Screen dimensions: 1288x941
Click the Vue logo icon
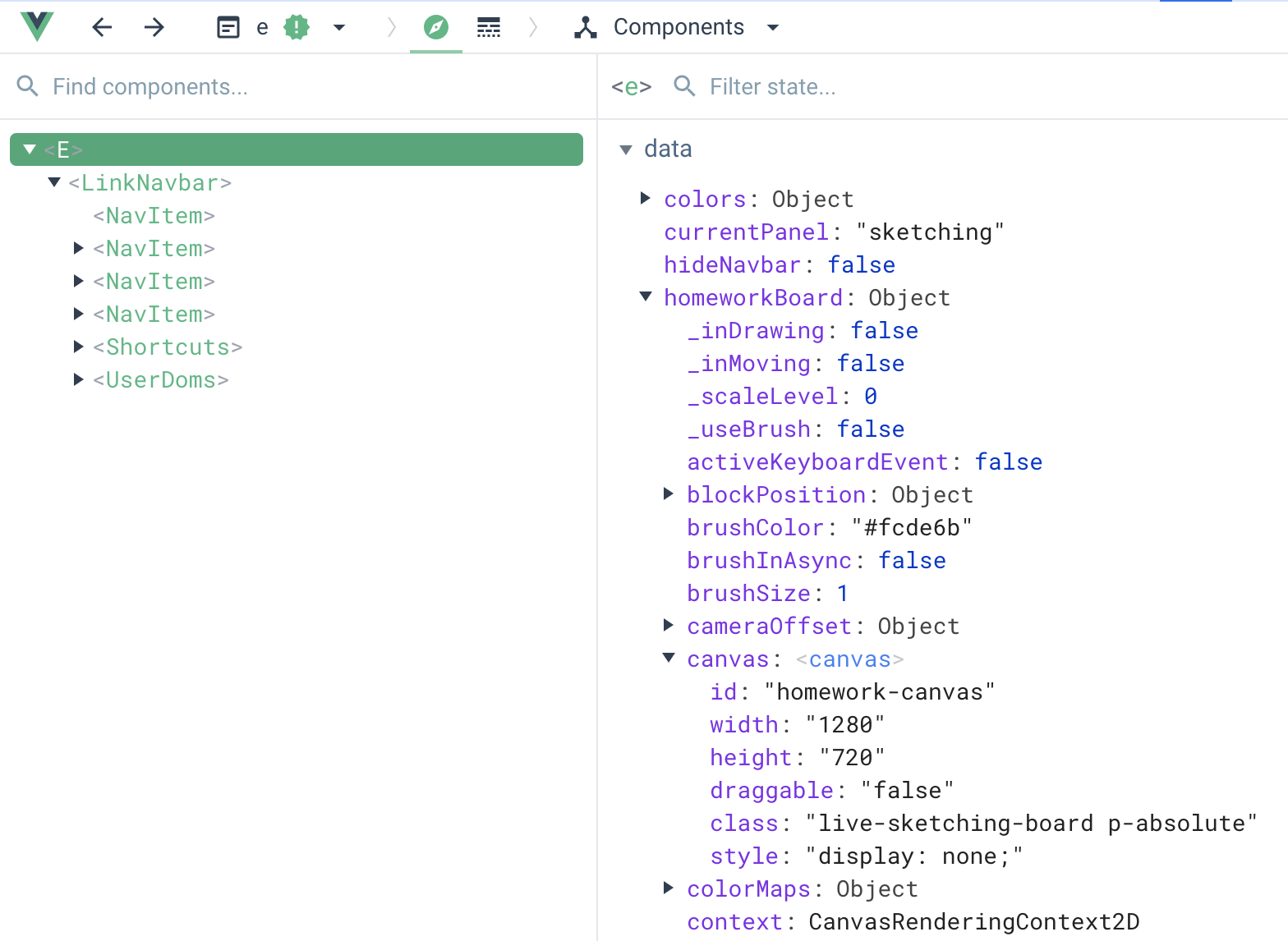click(37, 27)
